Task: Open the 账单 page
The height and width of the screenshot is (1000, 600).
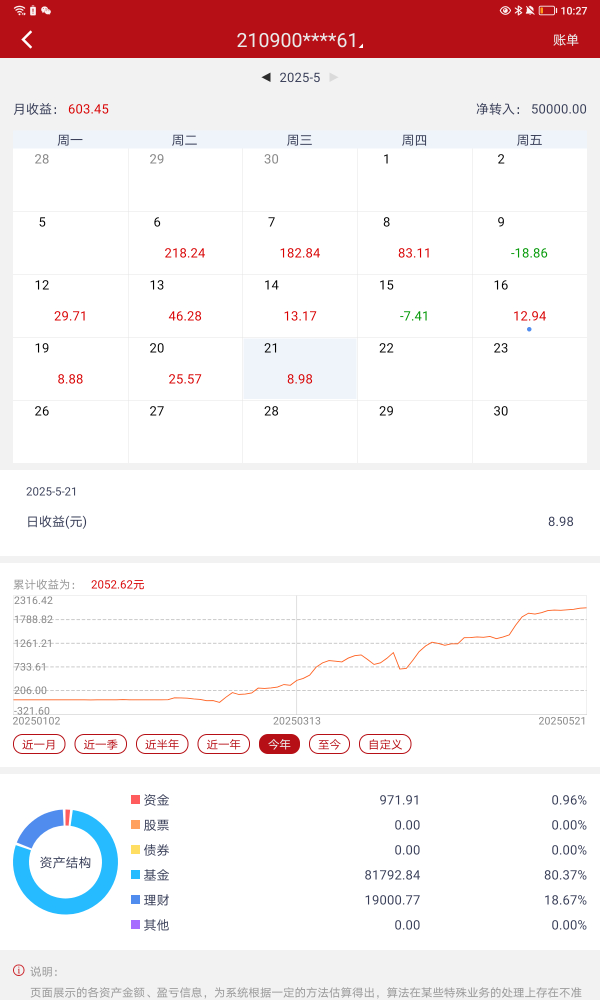Action: coord(565,40)
